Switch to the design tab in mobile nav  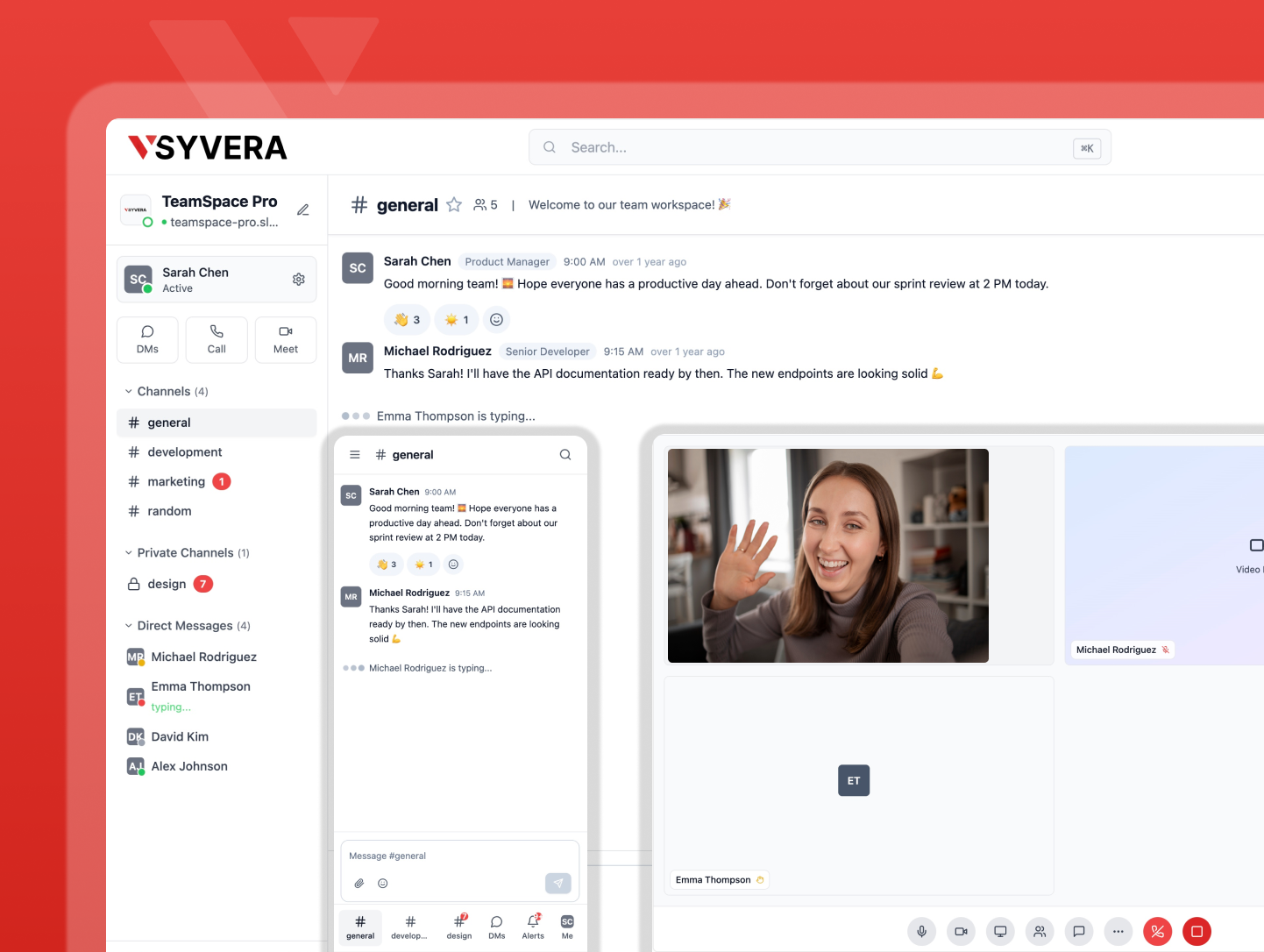[x=459, y=926]
